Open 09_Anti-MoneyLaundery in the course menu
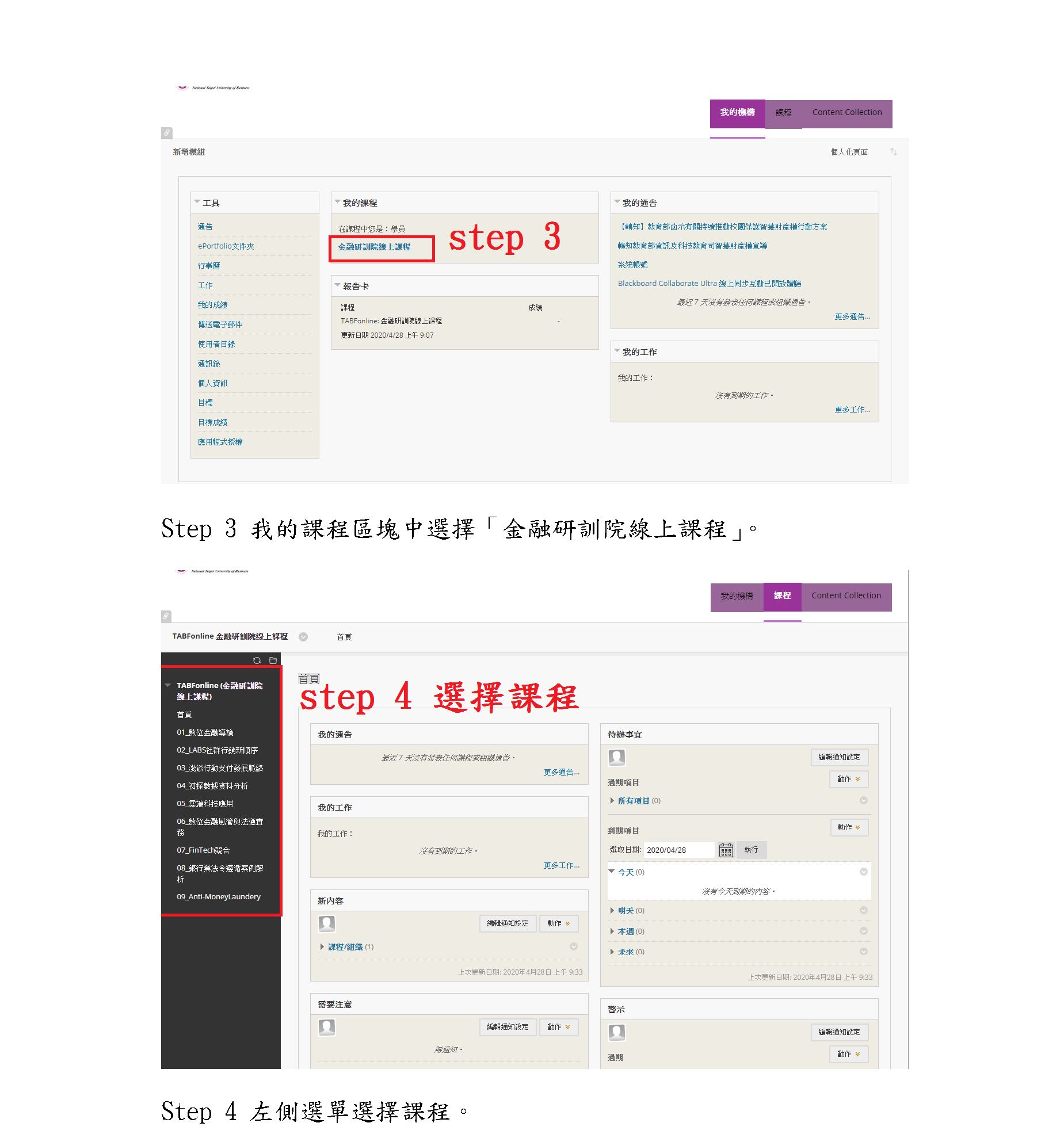The width and height of the screenshot is (1064, 1138). coord(219,897)
